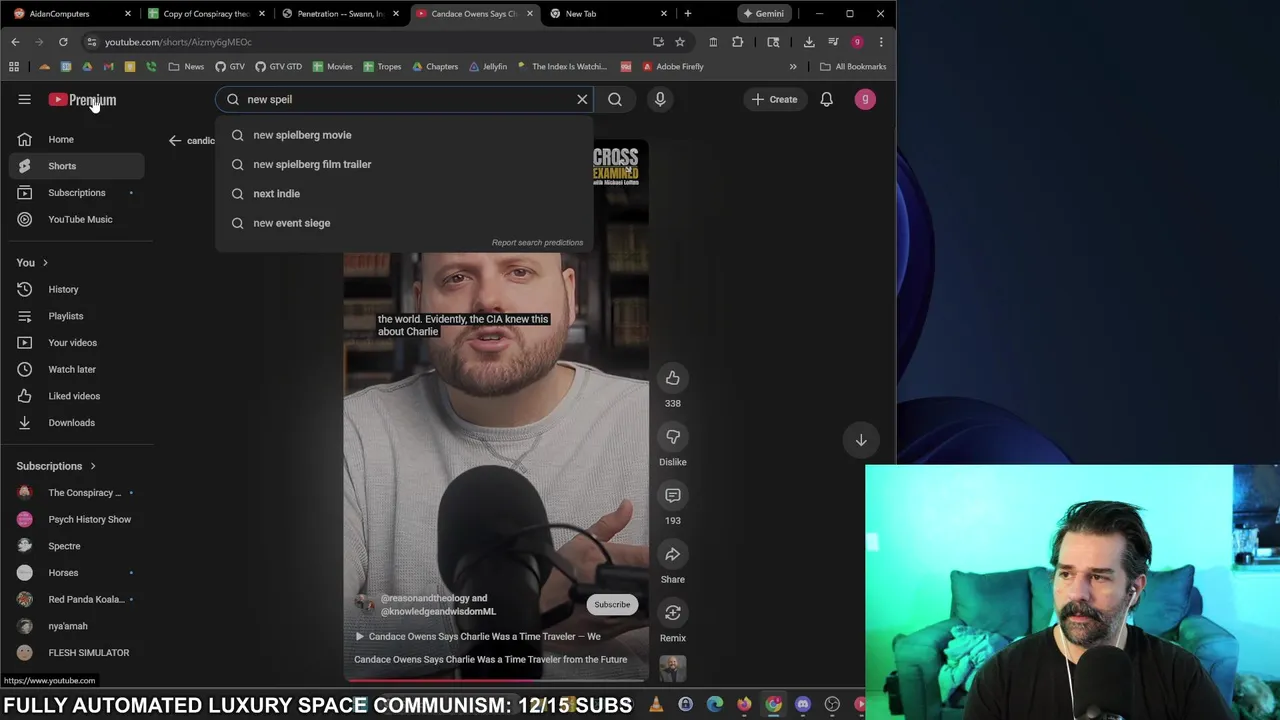The image size is (1280, 720).
Task: Bookmark this page with star
Action: coord(680,42)
